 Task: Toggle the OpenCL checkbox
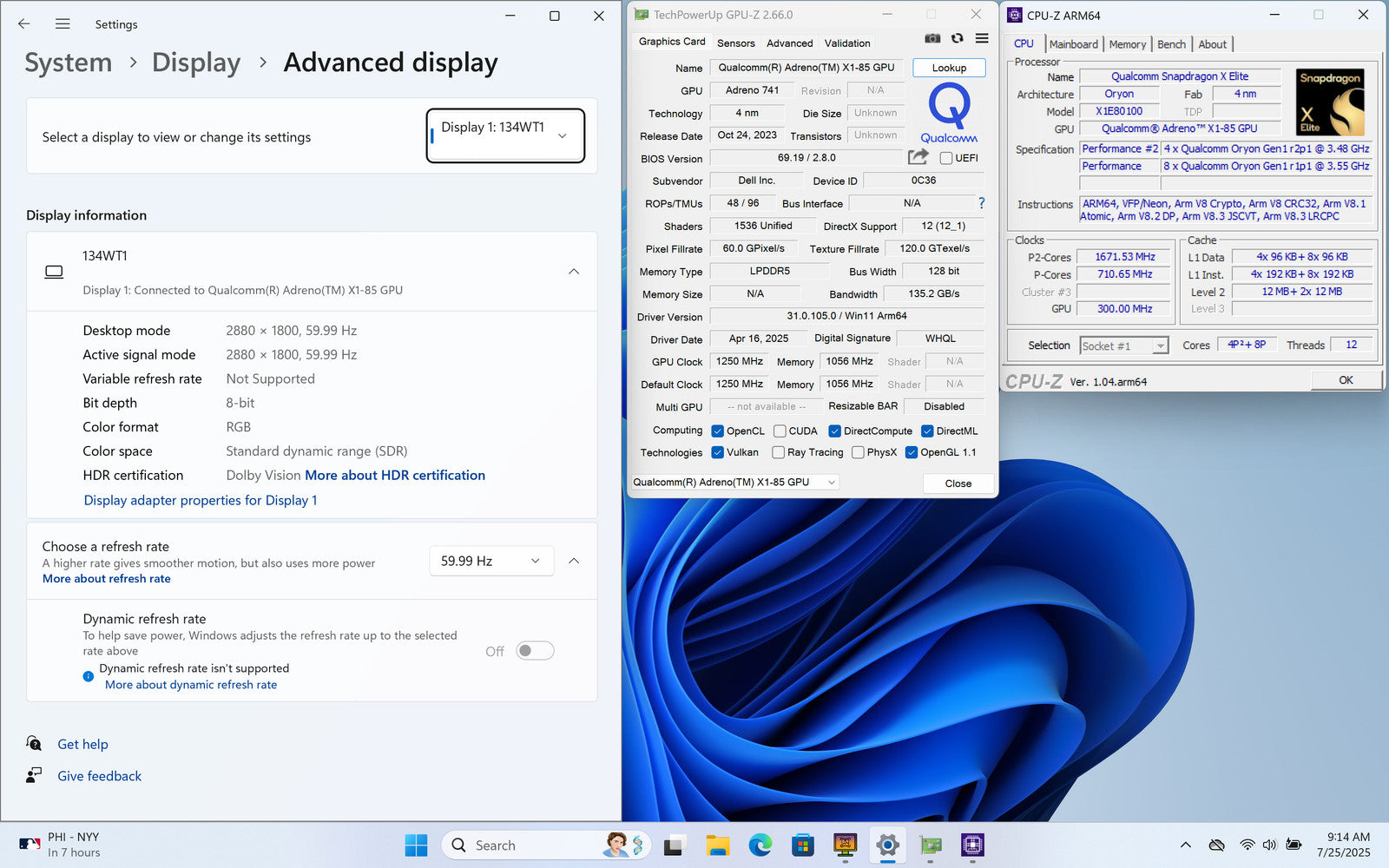coord(717,431)
